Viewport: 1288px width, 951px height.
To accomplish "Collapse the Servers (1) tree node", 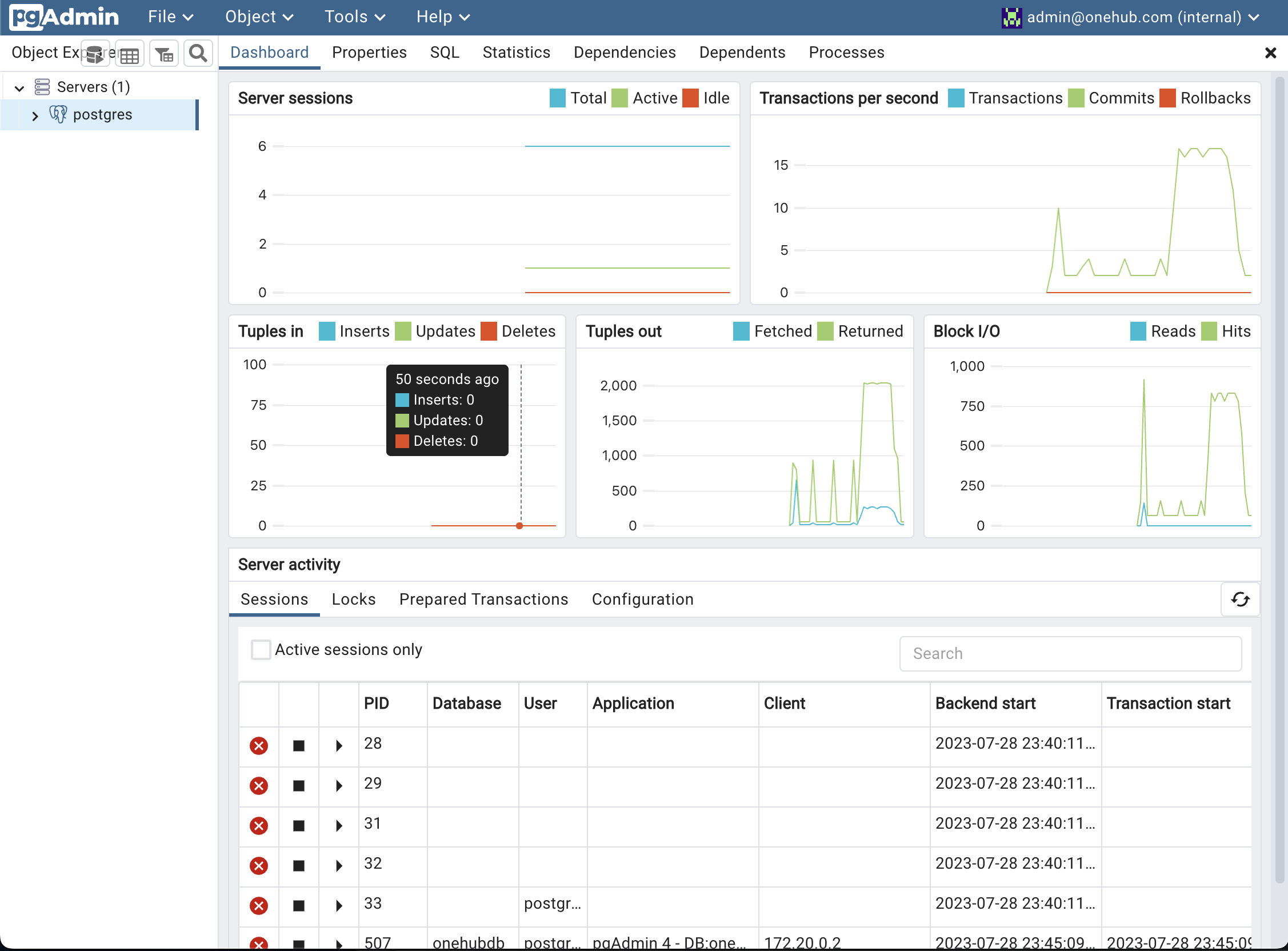I will click(x=19, y=88).
